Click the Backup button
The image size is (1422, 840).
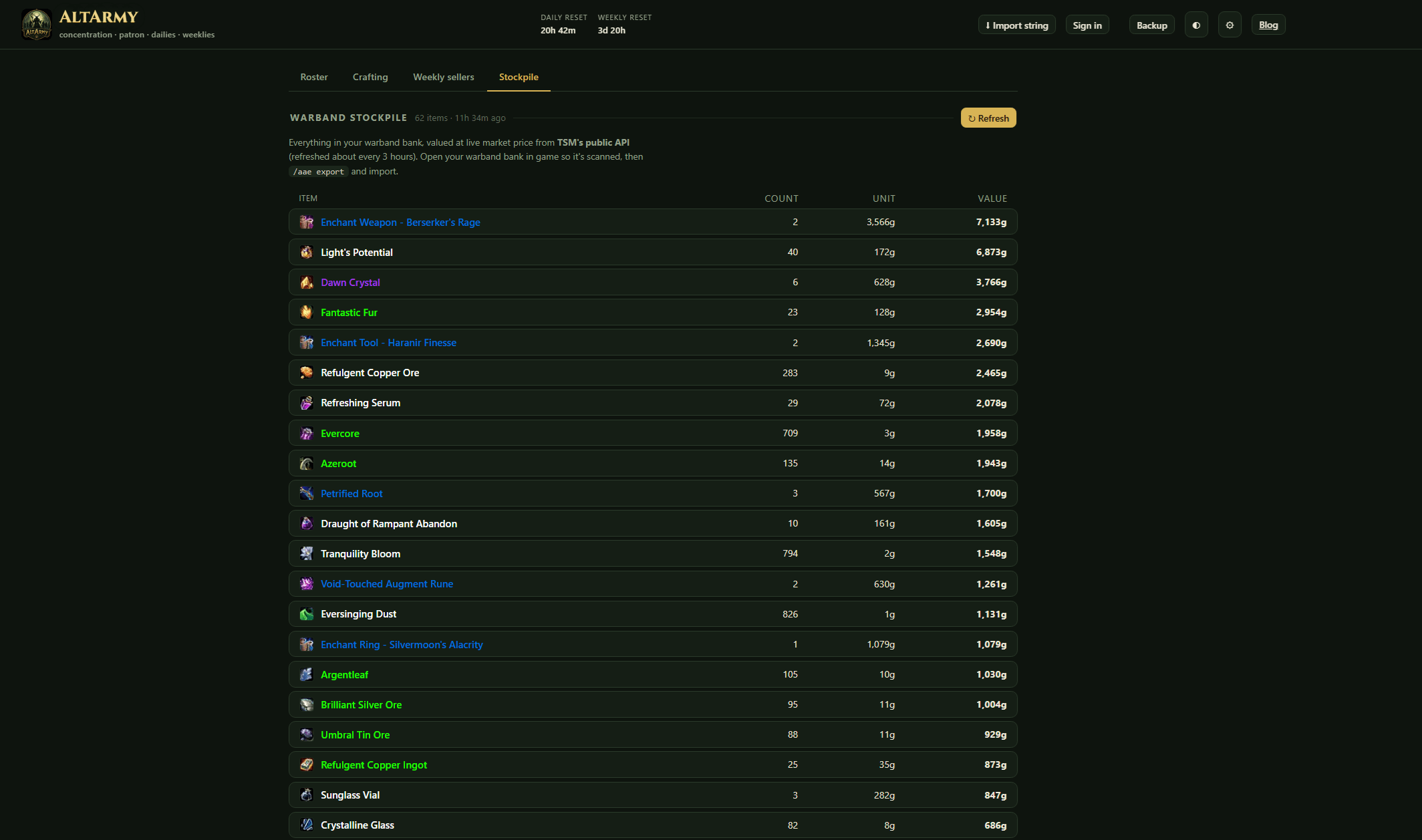[x=1152, y=25]
